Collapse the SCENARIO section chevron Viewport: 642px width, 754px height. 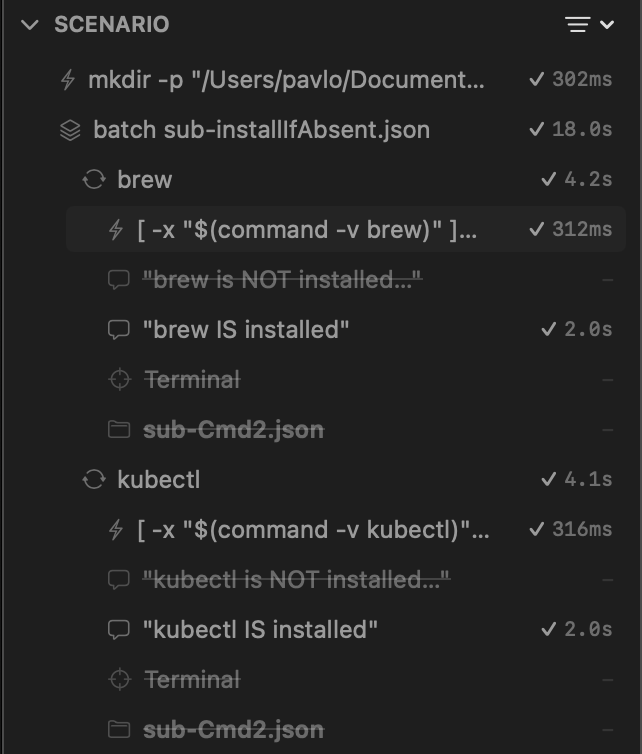[x=29, y=25]
